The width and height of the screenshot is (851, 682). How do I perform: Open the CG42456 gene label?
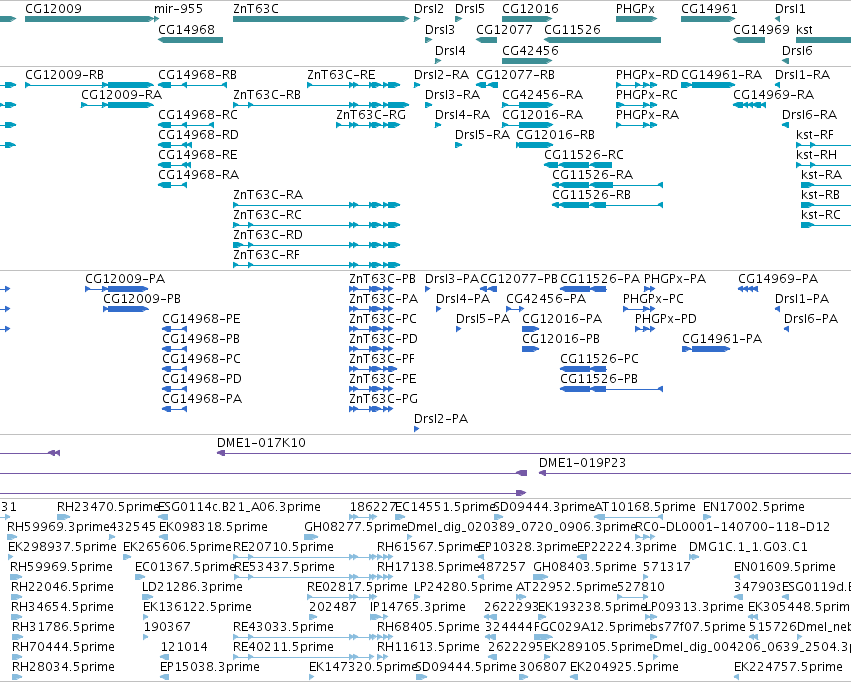click(x=530, y=50)
